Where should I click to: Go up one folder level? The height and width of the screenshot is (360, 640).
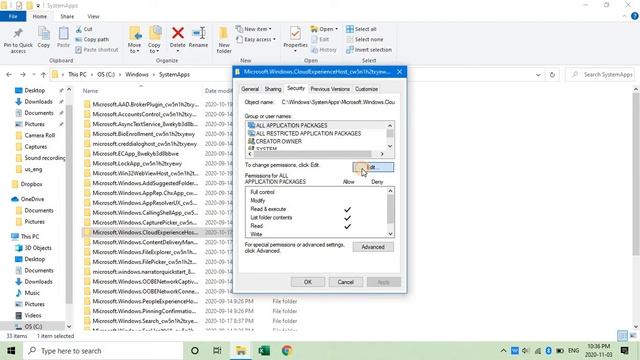point(43,75)
